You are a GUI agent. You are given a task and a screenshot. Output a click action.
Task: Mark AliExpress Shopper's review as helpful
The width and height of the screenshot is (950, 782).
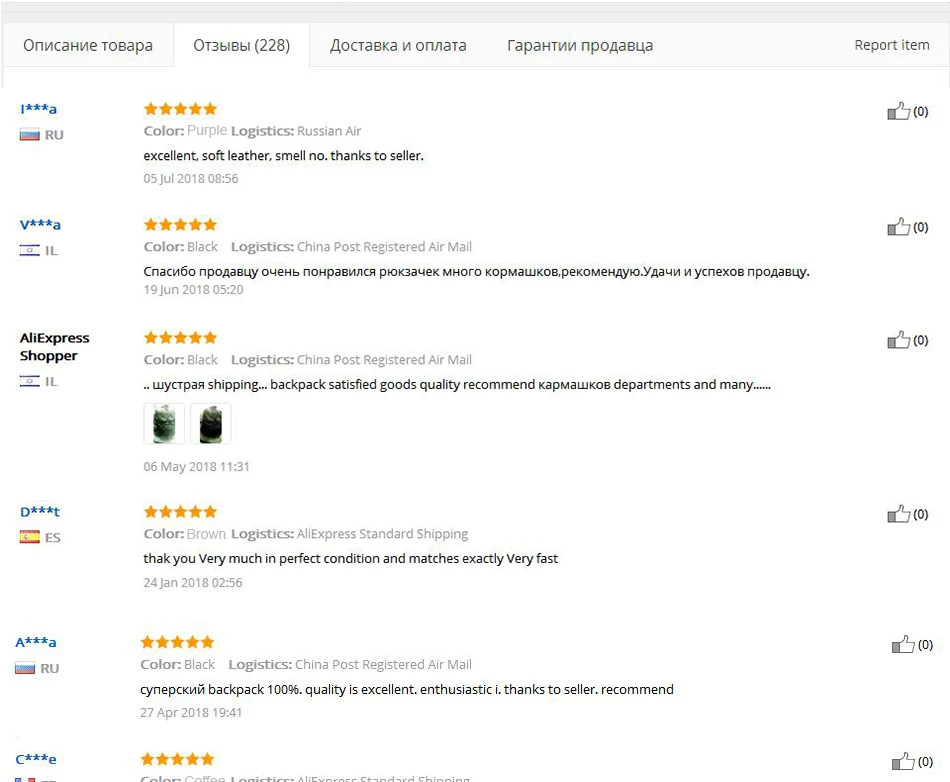[x=899, y=340]
